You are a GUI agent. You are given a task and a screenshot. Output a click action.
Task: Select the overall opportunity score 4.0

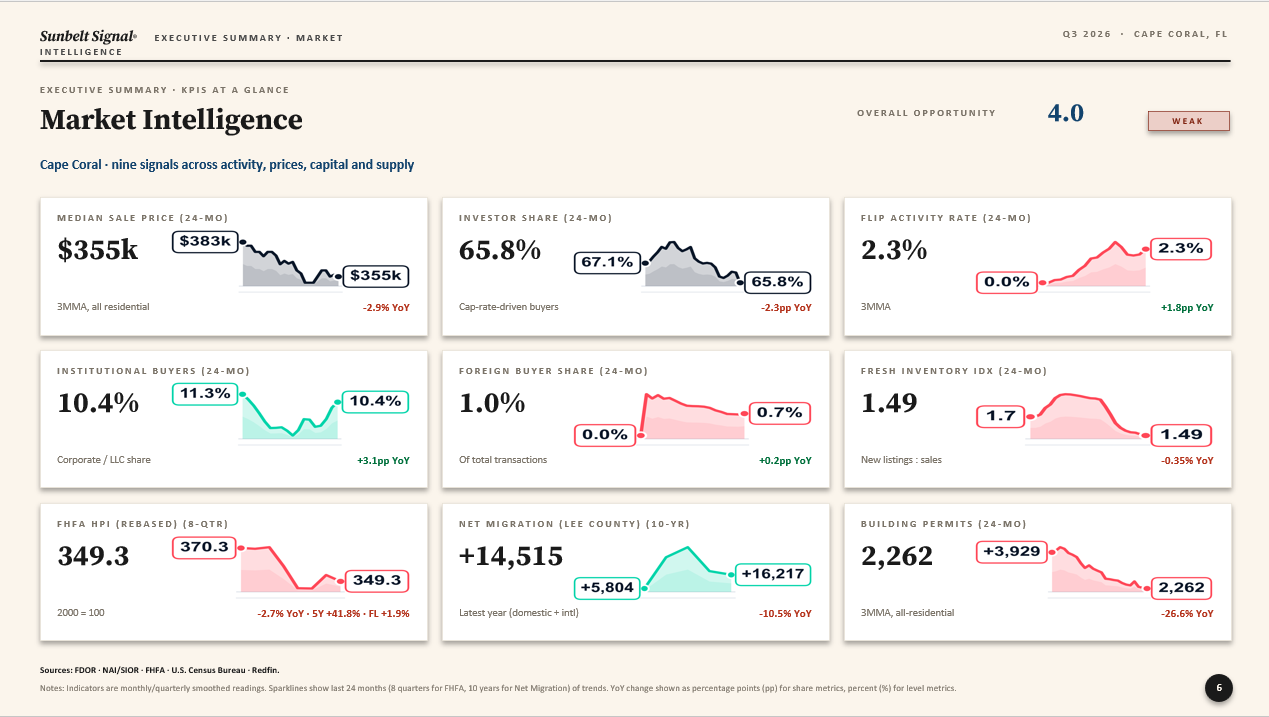click(1065, 113)
